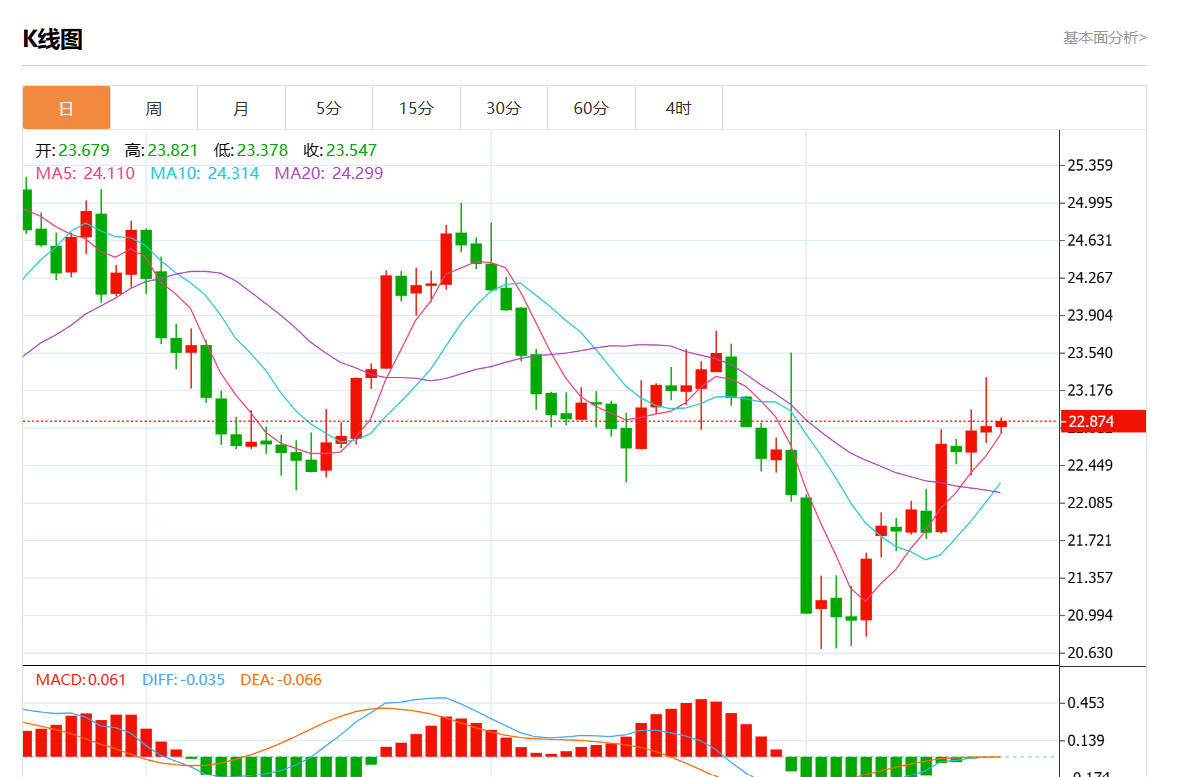Switch to the 周 weekly tab

pyautogui.click(x=154, y=108)
